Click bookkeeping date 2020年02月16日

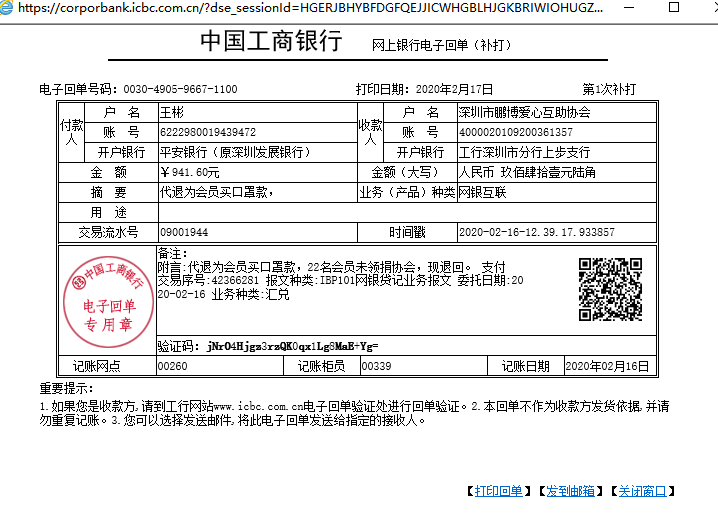tap(607, 366)
